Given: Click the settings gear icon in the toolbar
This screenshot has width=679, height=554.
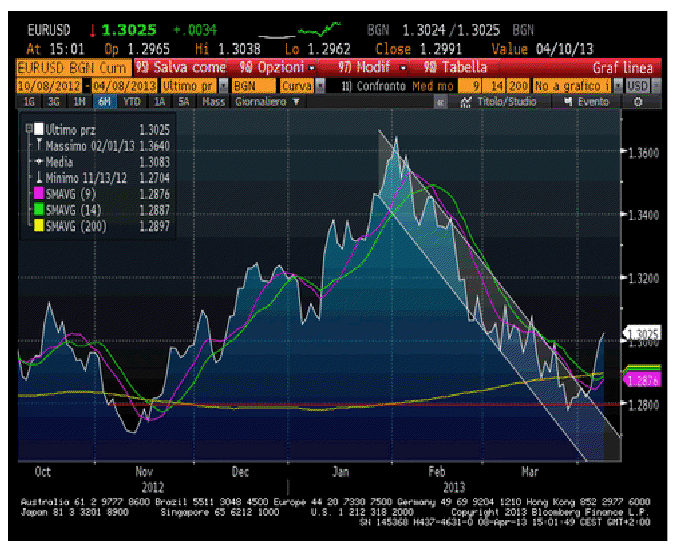Looking at the screenshot, I should [638, 102].
